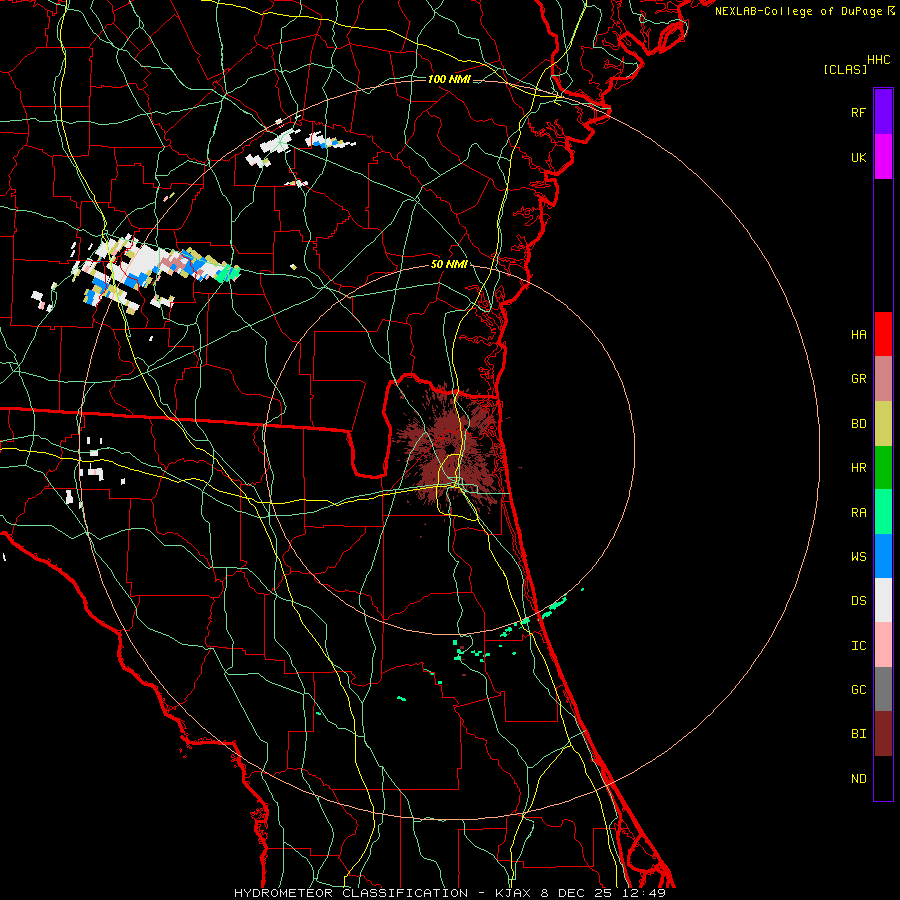The height and width of the screenshot is (900, 900).
Task: Click the DS legend label
Action: click(x=858, y=601)
